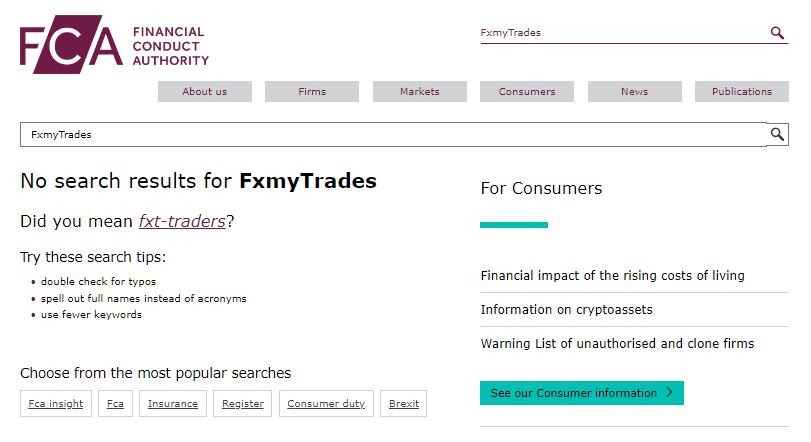
Task: Open Information on cryptoassets link
Action: [566, 310]
